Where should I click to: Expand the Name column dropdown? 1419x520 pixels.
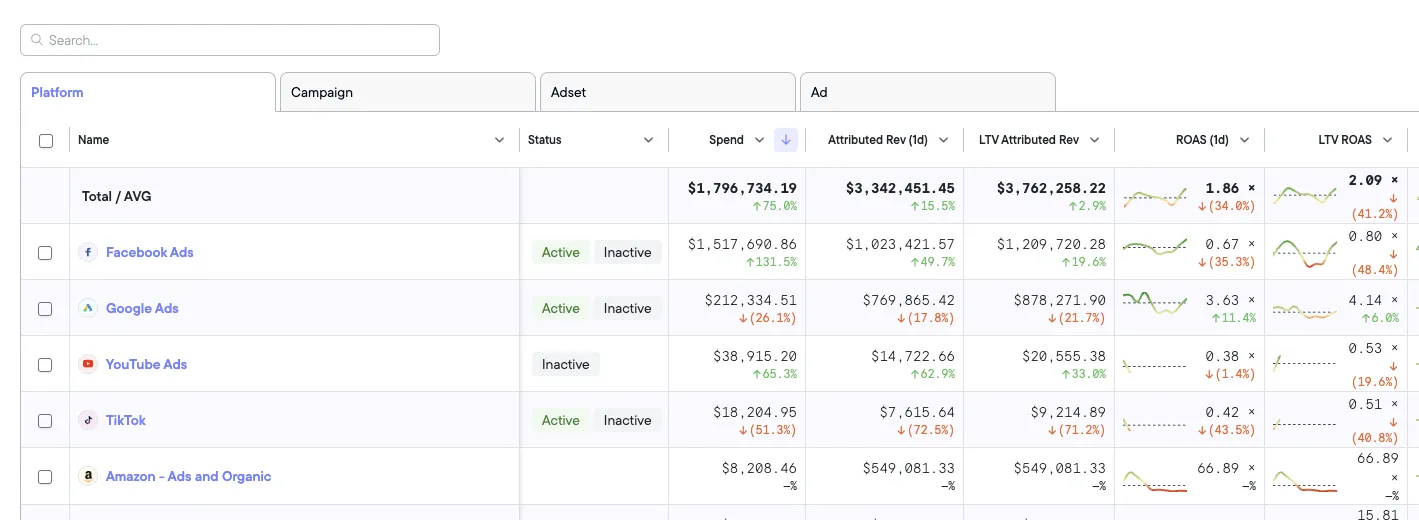point(500,140)
